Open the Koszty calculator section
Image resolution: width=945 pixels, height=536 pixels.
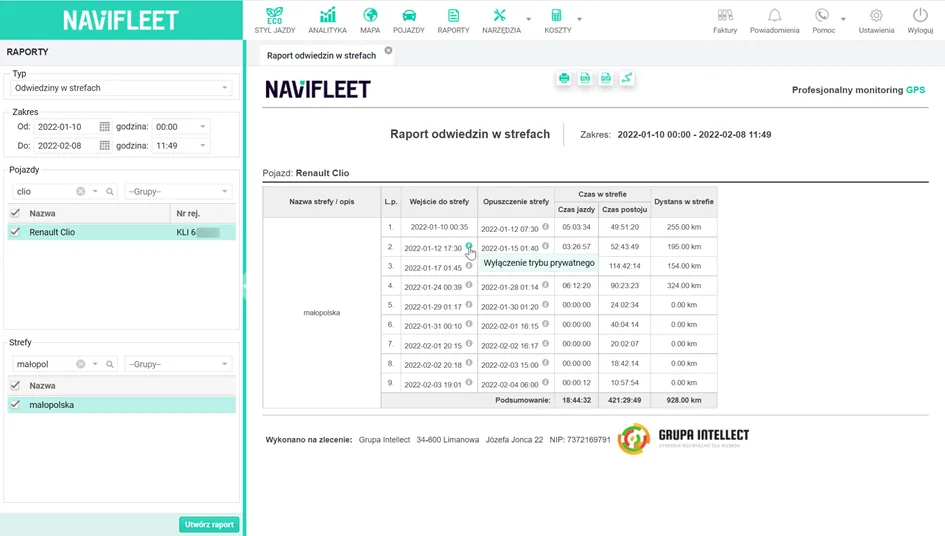click(557, 20)
